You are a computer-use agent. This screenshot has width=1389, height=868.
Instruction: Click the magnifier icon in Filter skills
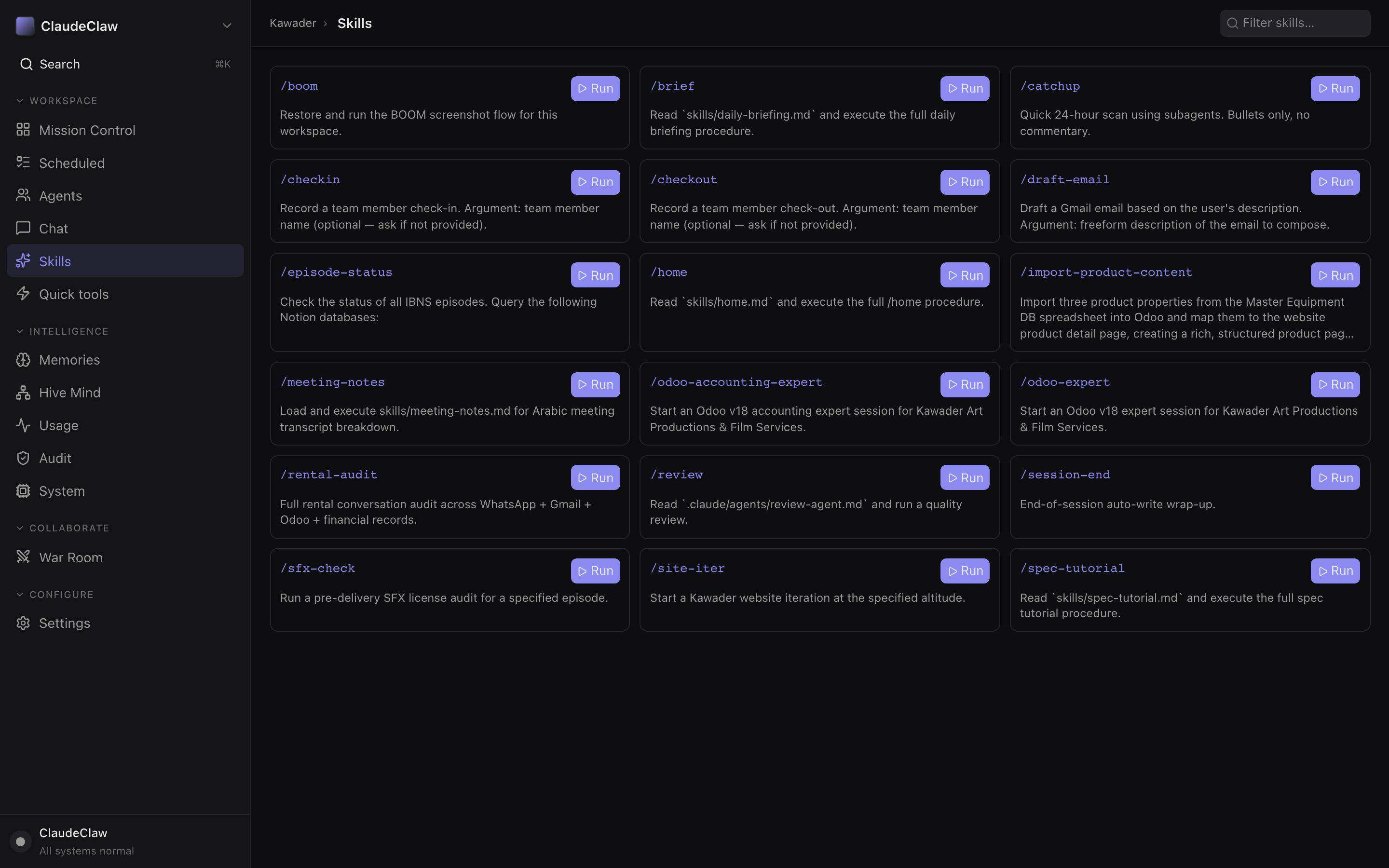tap(1232, 23)
